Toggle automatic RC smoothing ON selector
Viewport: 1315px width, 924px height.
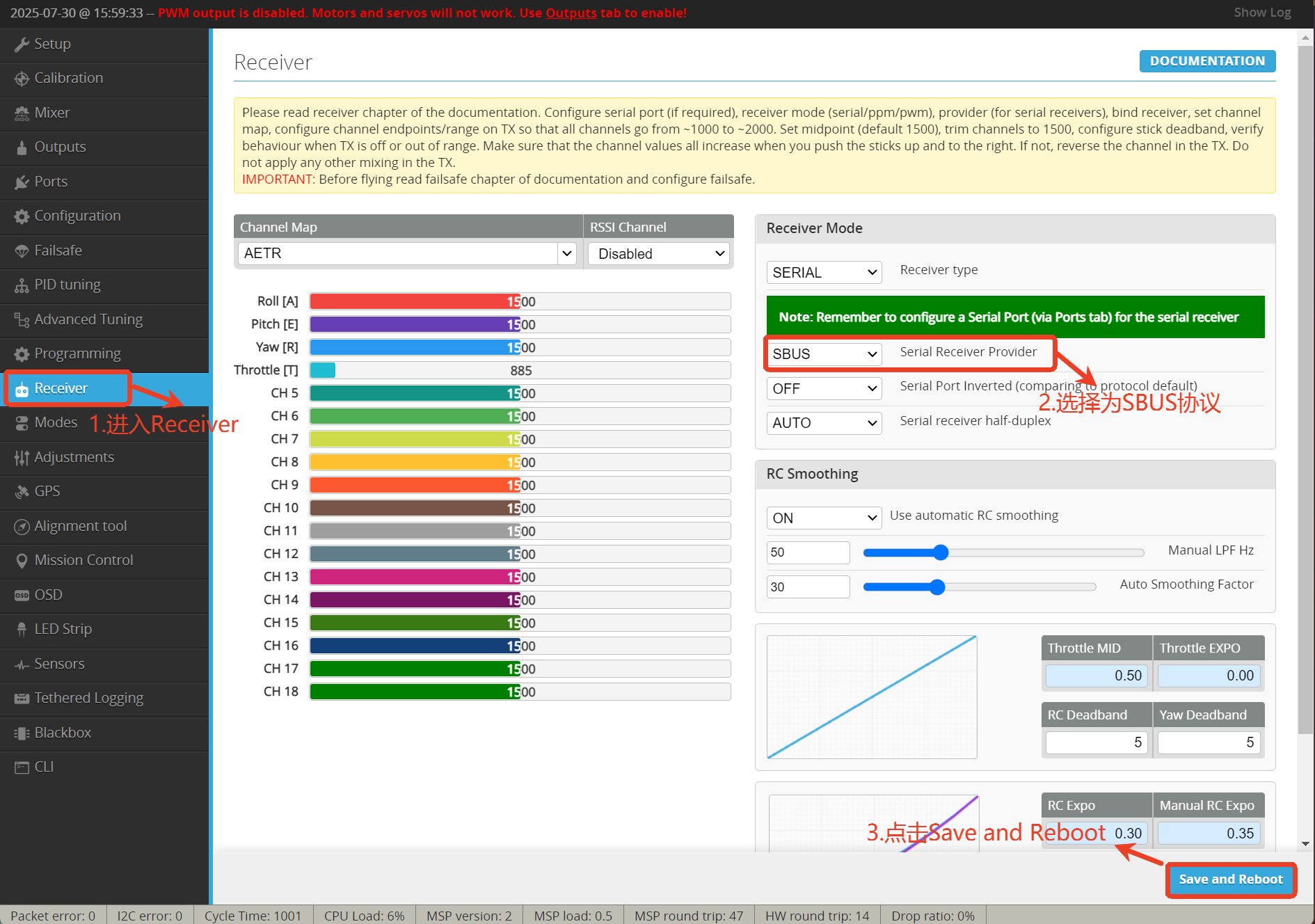coord(824,518)
